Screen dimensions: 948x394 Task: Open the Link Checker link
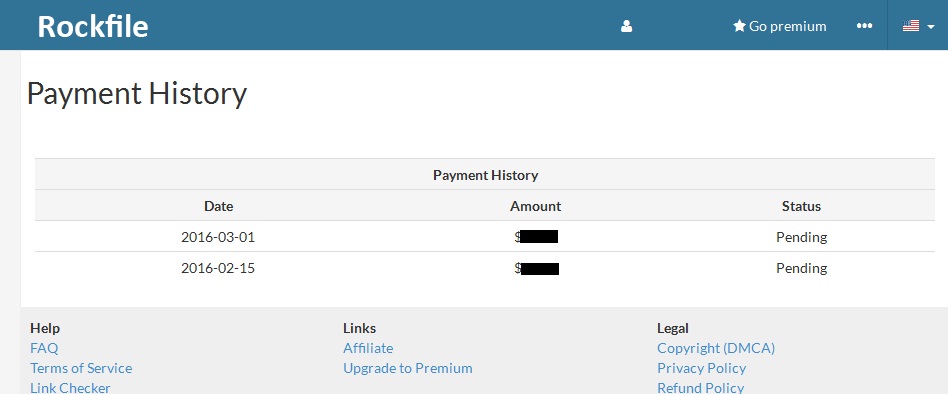click(x=70, y=387)
